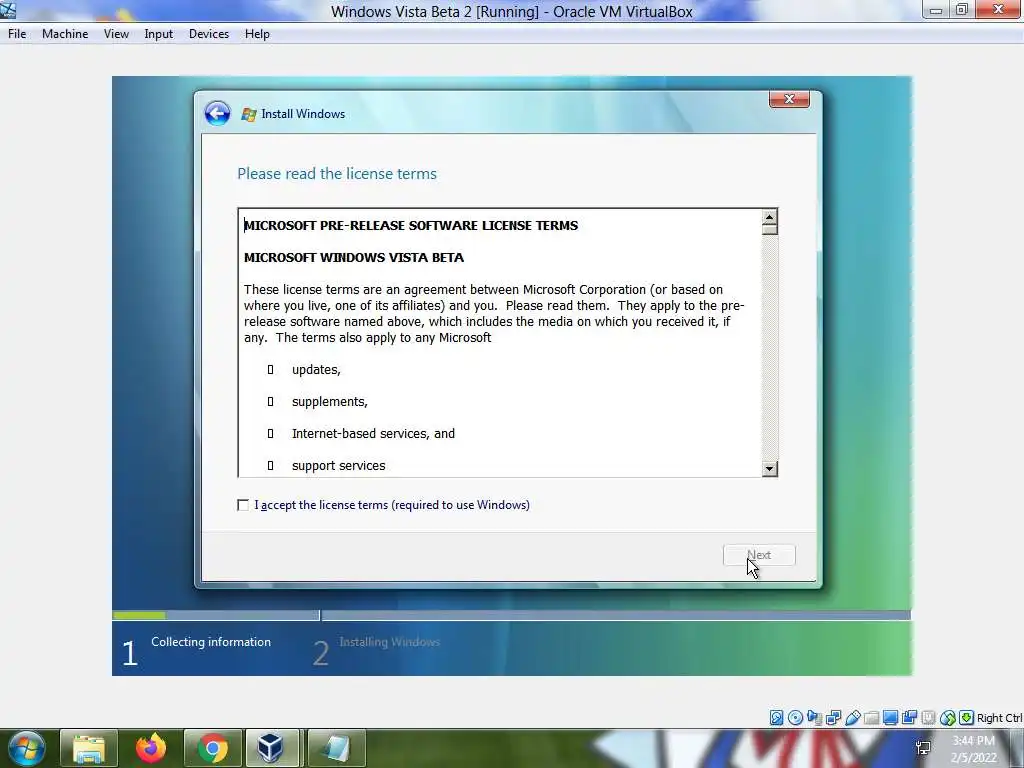Open the Windows Start orb
The width and height of the screenshot is (1024, 768).
27,748
